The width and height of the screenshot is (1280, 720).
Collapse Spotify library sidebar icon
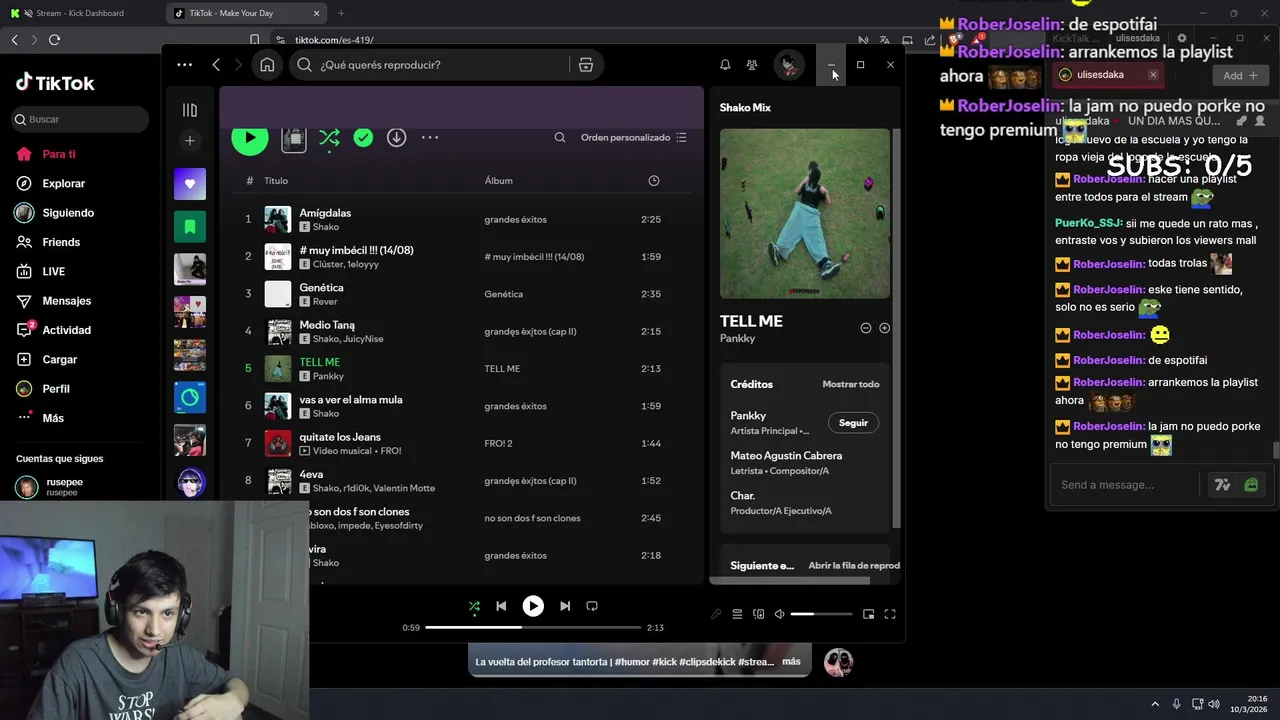point(190,110)
